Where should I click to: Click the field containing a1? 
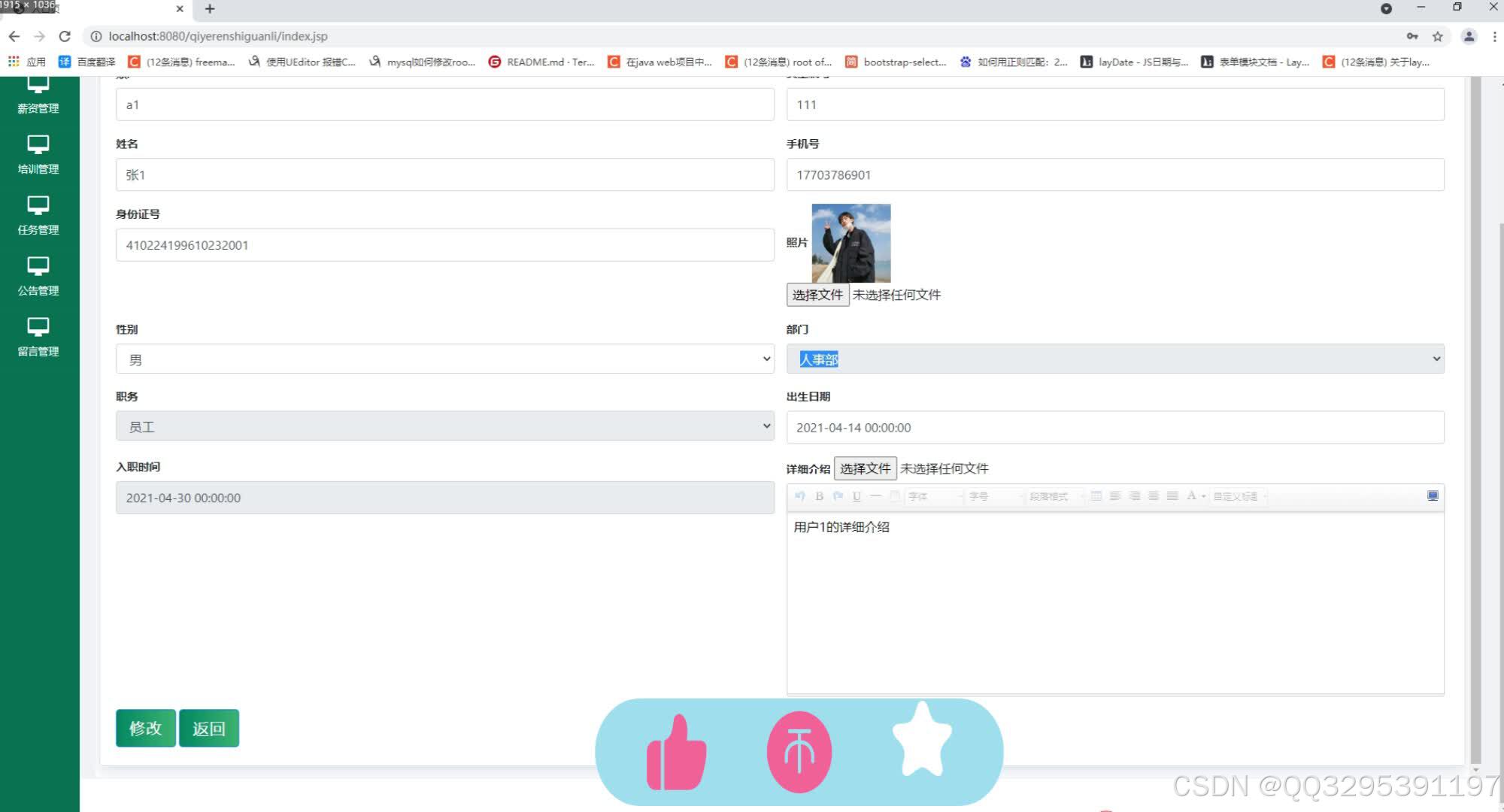tap(445, 105)
